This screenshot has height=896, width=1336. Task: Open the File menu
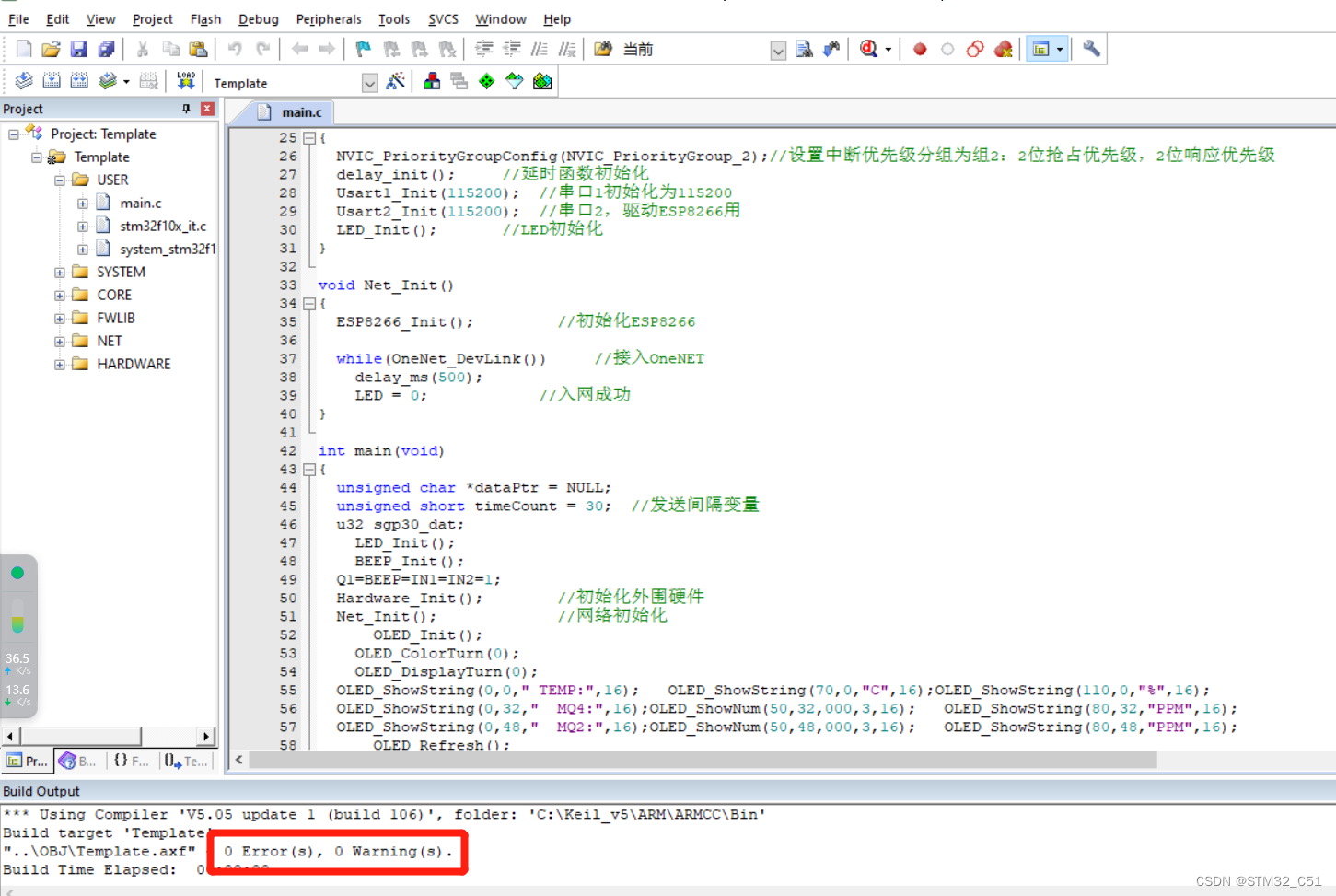pos(18,19)
